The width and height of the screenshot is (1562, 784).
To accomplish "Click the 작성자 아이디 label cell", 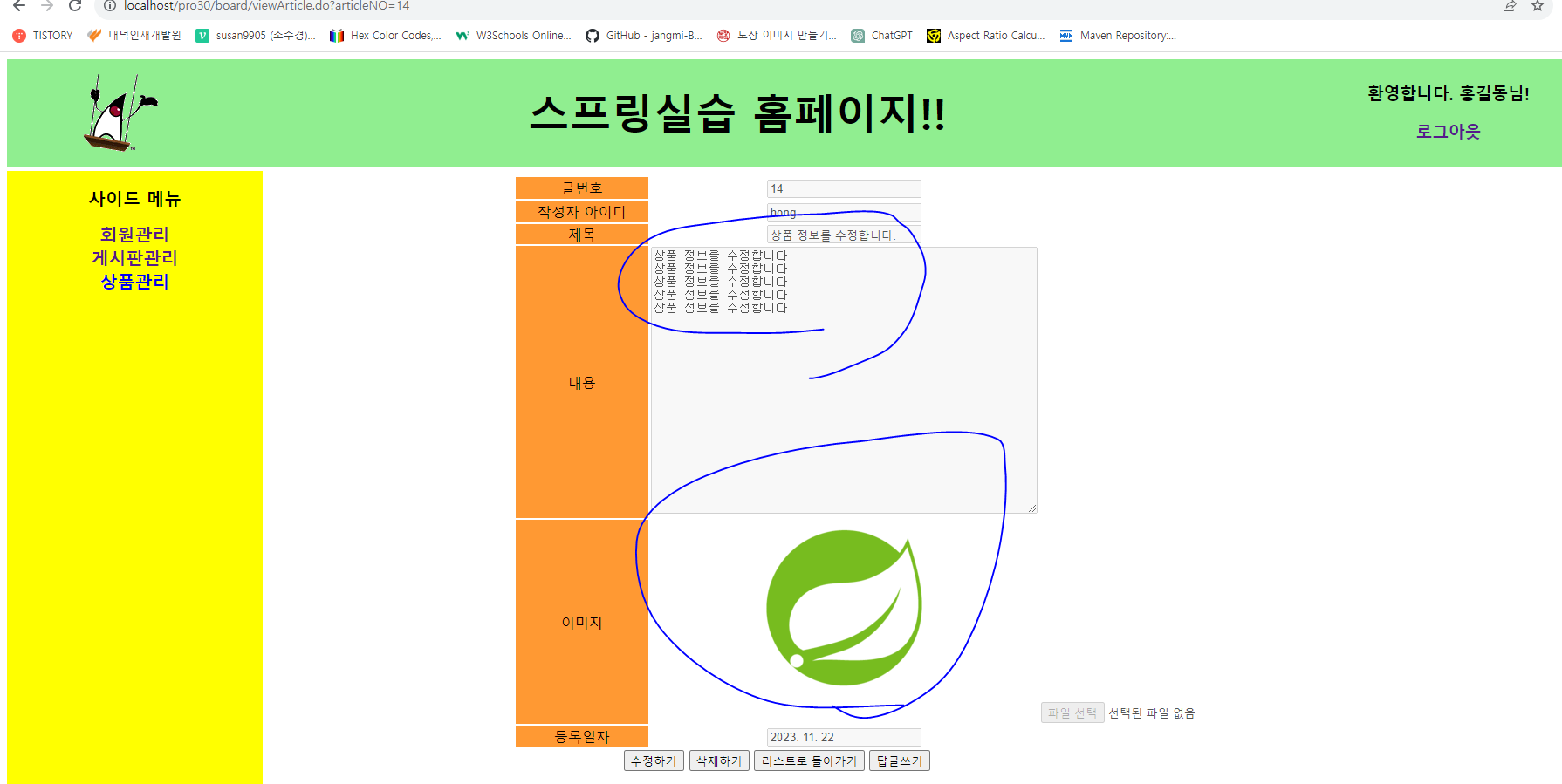I will (582, 212).
